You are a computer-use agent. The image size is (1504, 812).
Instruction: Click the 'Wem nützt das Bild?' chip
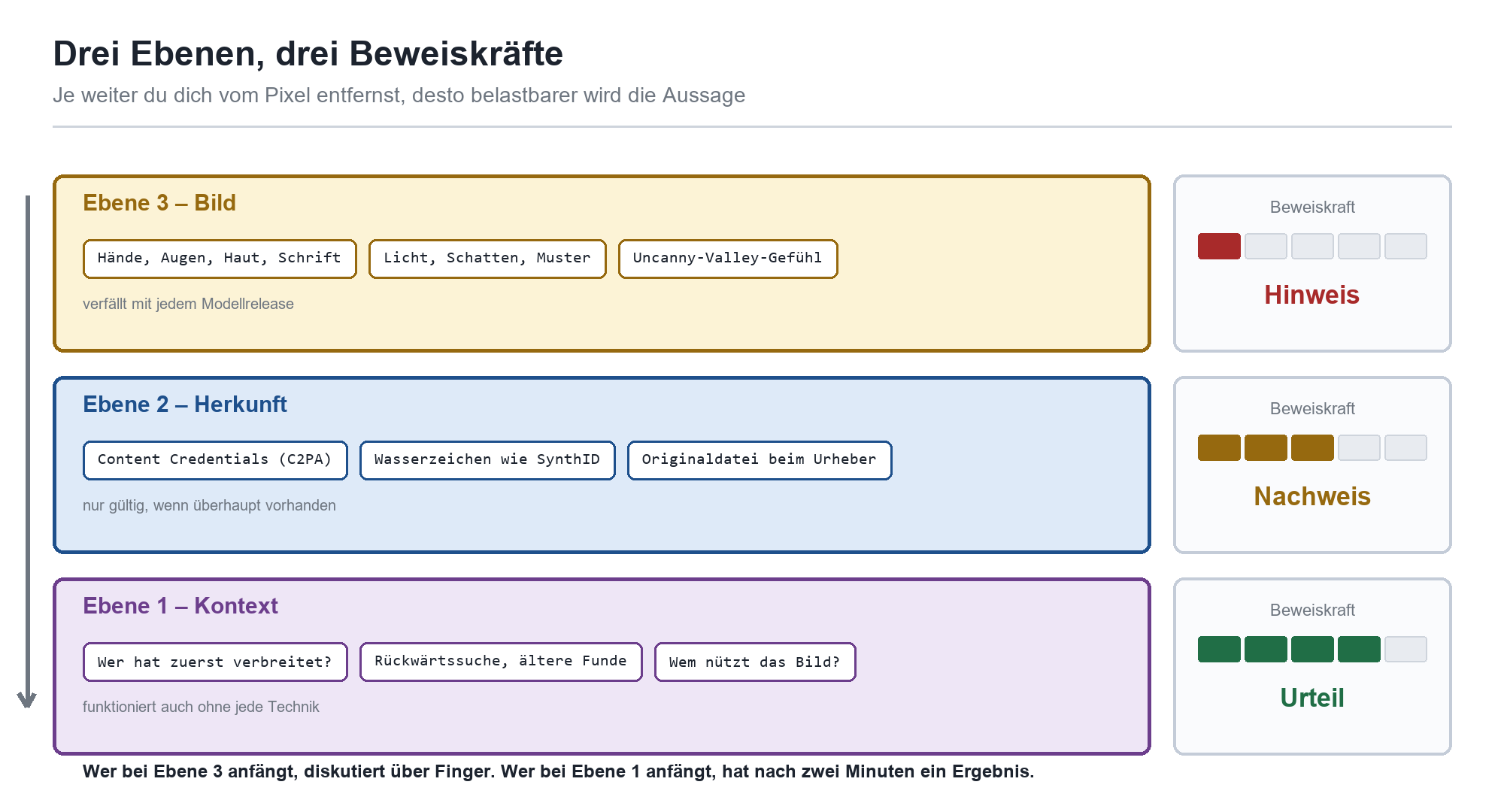point(755,662)
